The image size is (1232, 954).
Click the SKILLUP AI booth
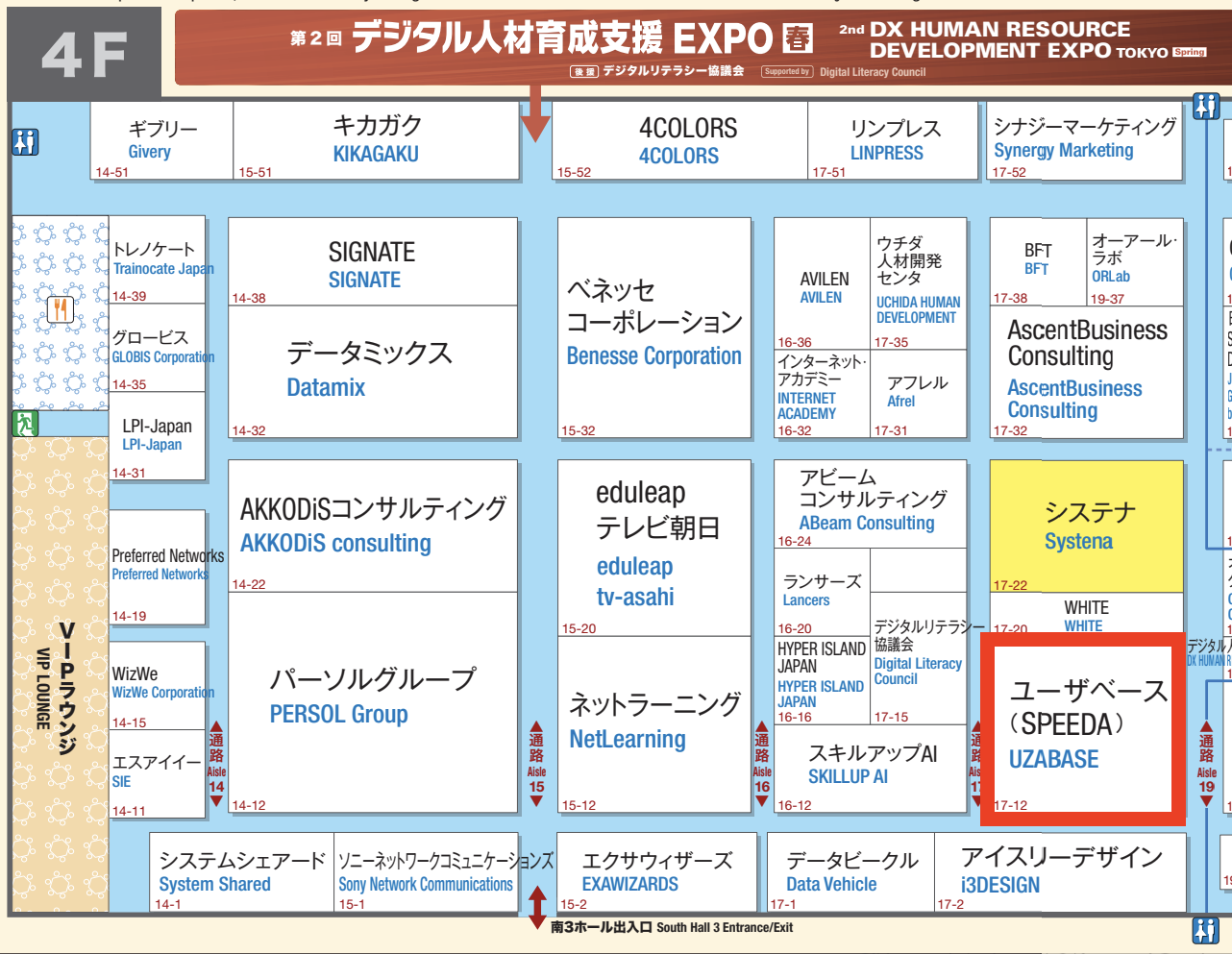point(870,770)
